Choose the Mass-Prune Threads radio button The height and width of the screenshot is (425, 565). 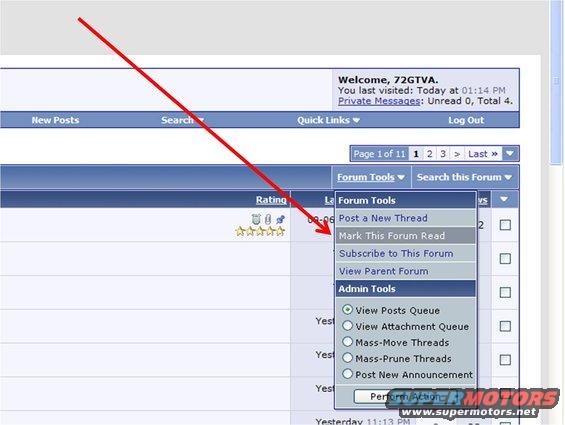pos(347,358)
